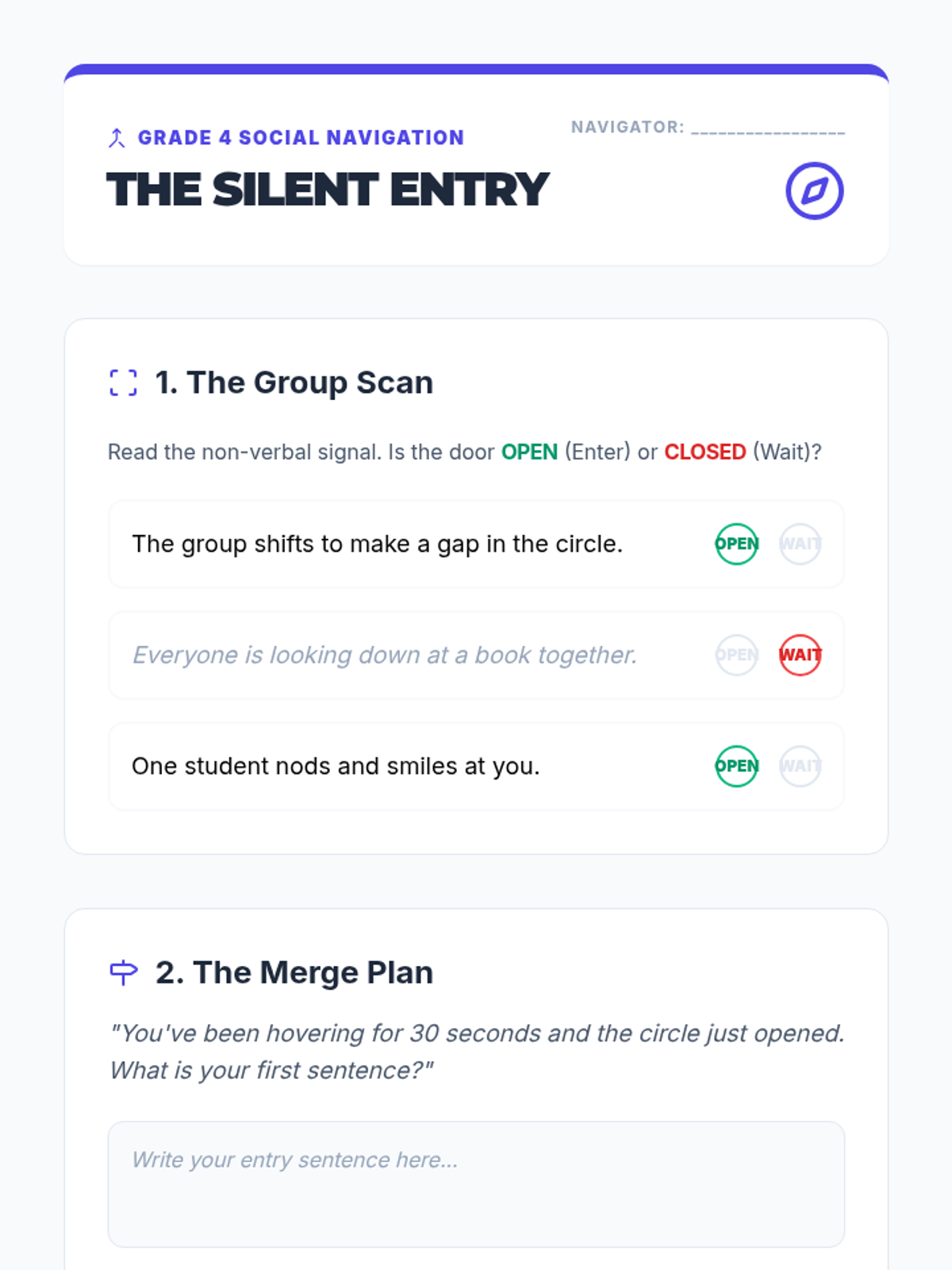Select WAIT for looking down at book row
The width and height of the screenshot is (952, 1270).
(800, 655)
